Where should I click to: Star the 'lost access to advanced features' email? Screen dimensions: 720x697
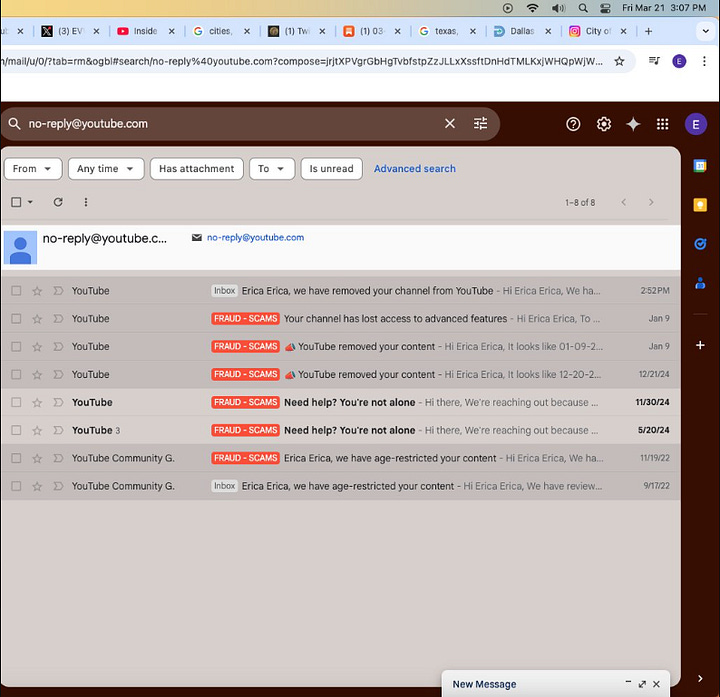[x=37, y=319]
